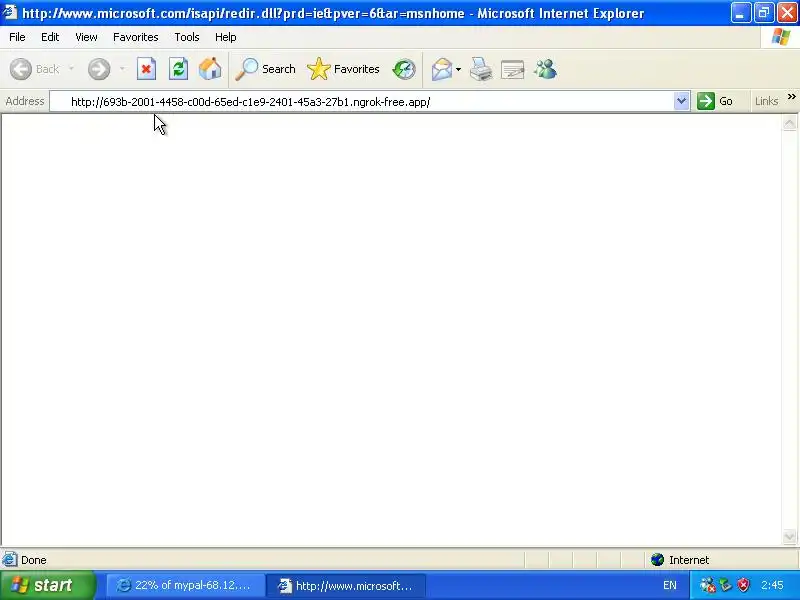Viewport: 800px width, 600px height.
Task: Open the History clock icon
Action: (404, 69)
